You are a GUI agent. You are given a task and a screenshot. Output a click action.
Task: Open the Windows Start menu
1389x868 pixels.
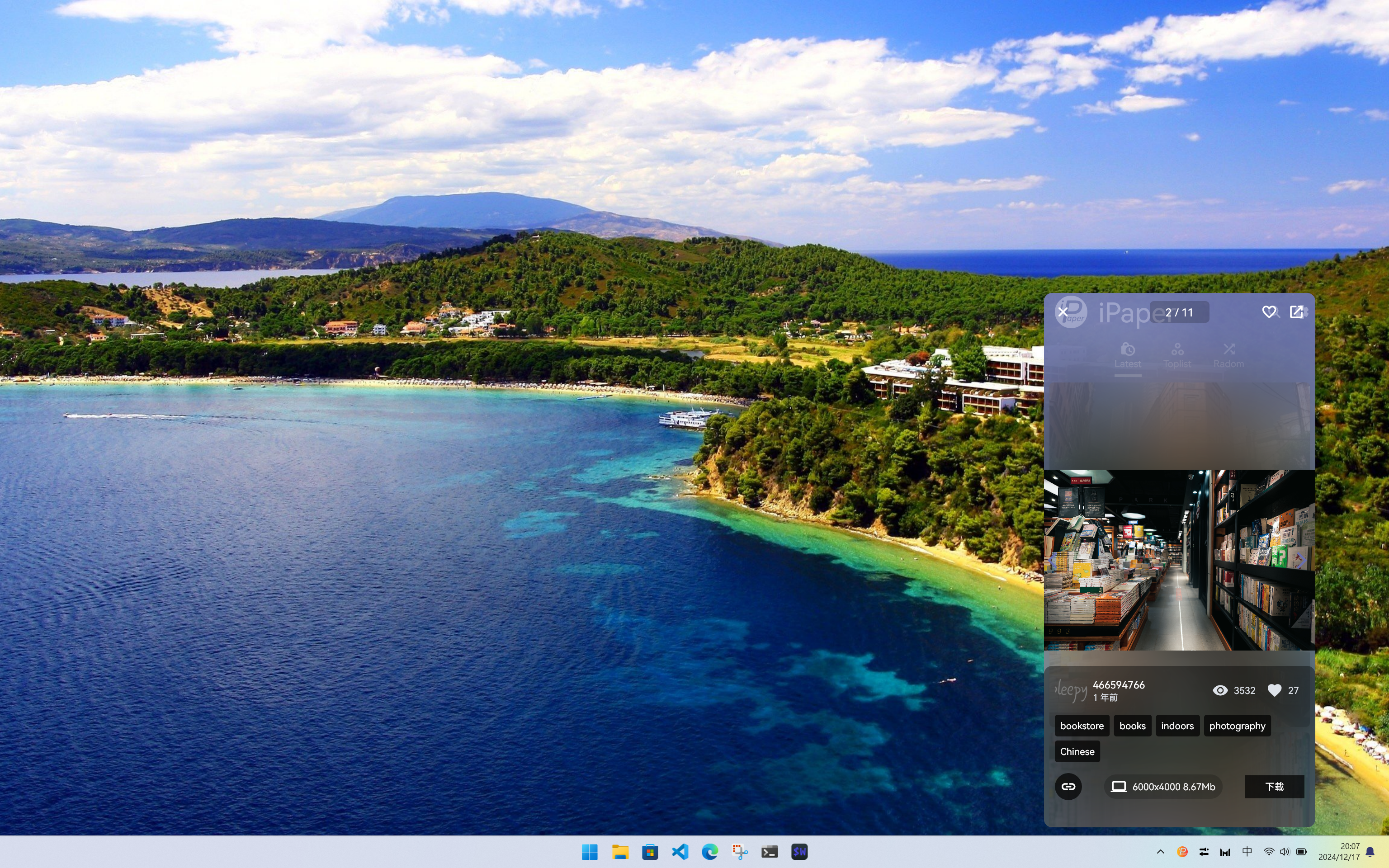(590, 852)
